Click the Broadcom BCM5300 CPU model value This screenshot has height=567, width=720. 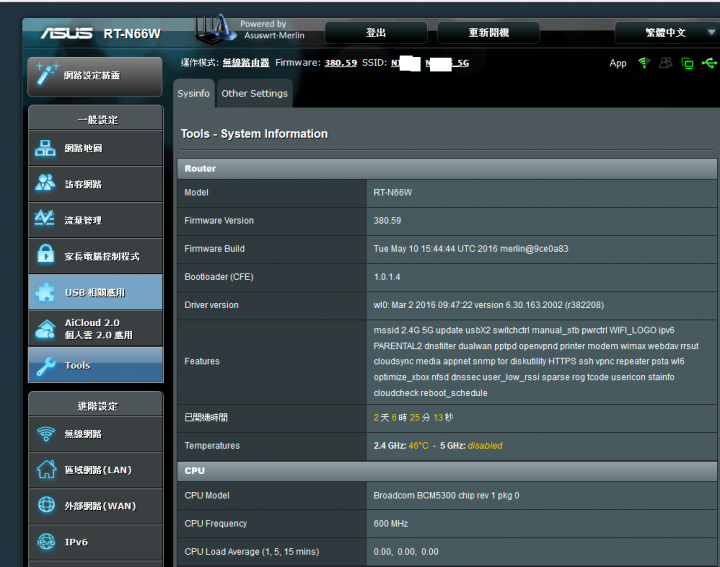coord(446,495)
